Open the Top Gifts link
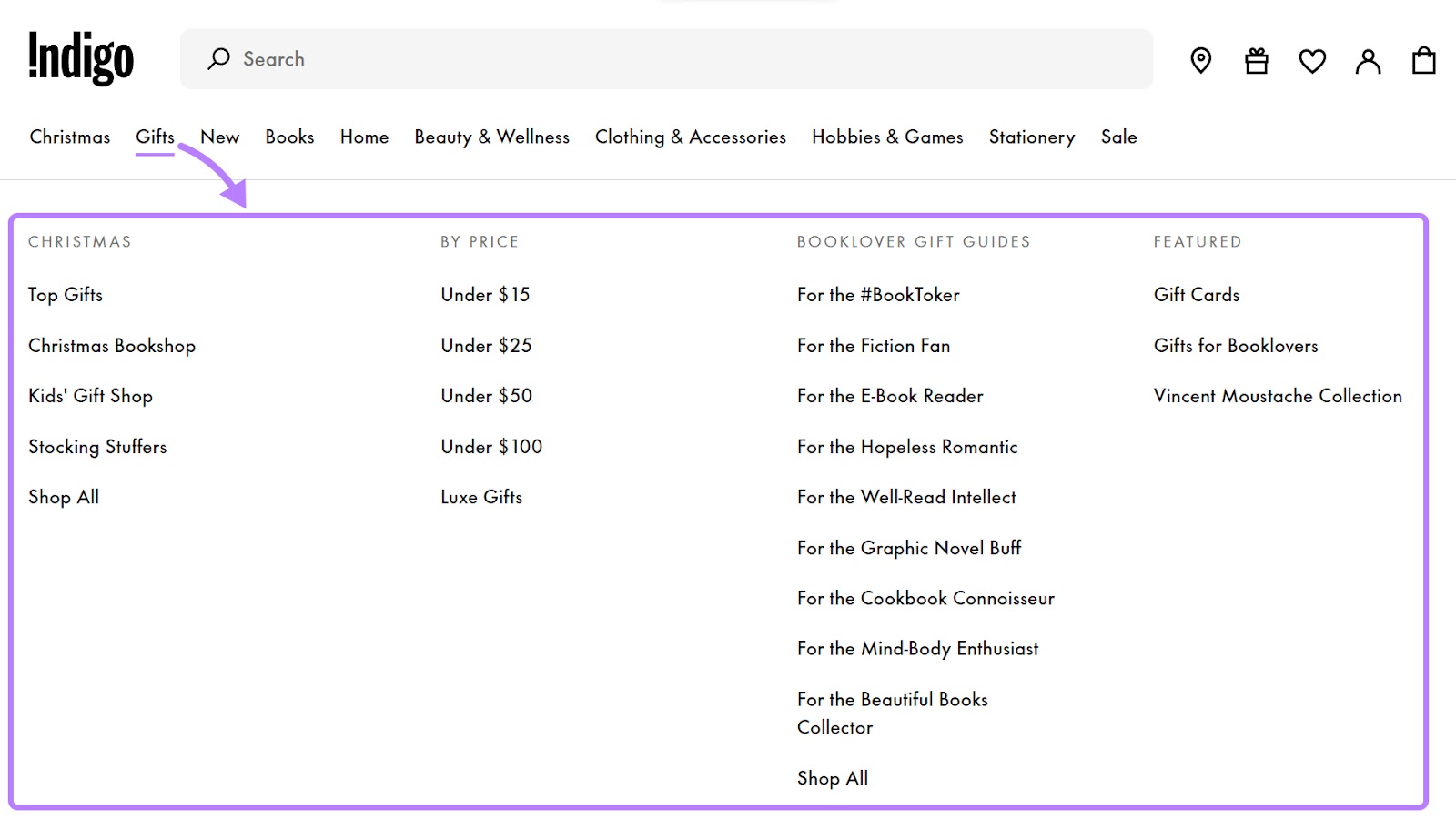Image resolution: width=1456 pixels, height=820 pixels. (66, 294)
